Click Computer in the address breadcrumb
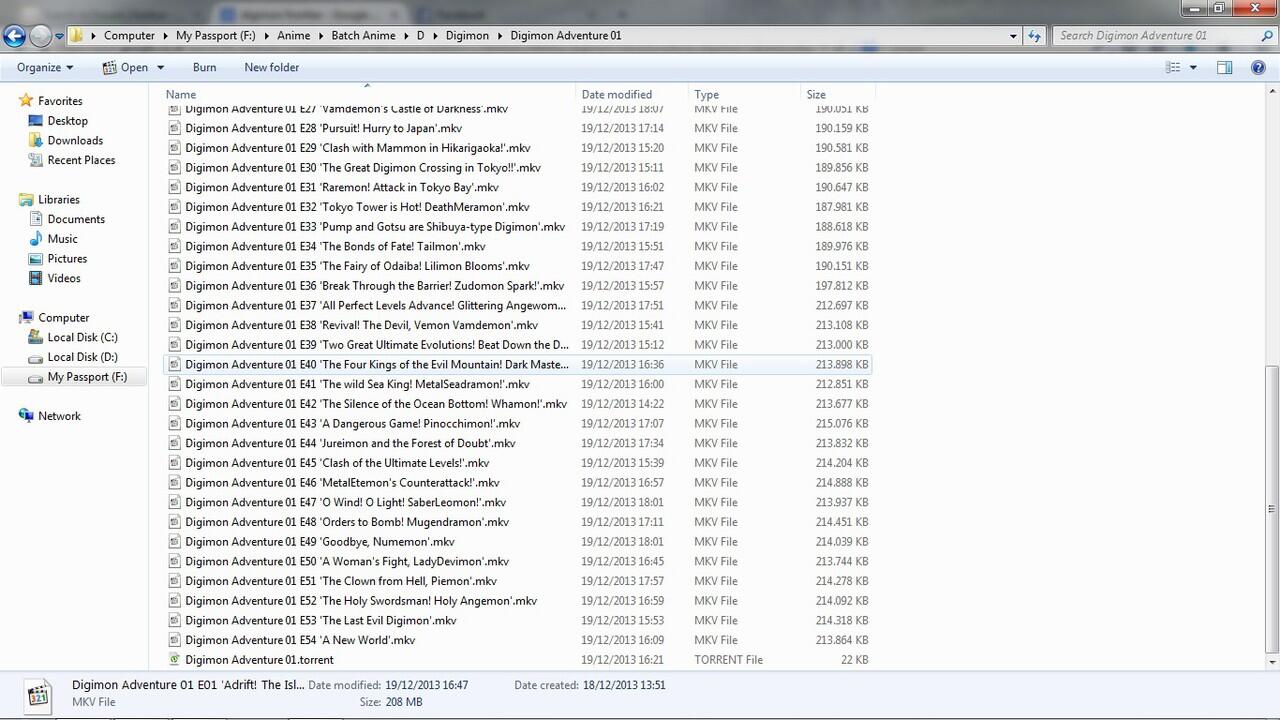Image resolution: width=1280 pixels, height=720 pixels. coord(129,36)
